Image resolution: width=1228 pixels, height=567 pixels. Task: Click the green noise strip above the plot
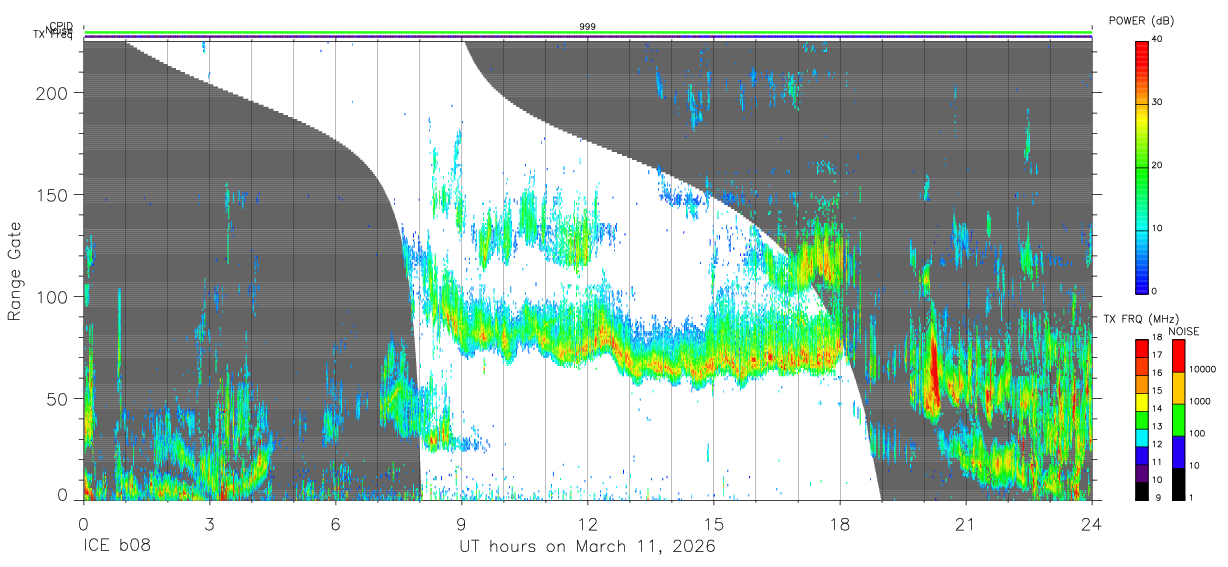tap(588, 32)
